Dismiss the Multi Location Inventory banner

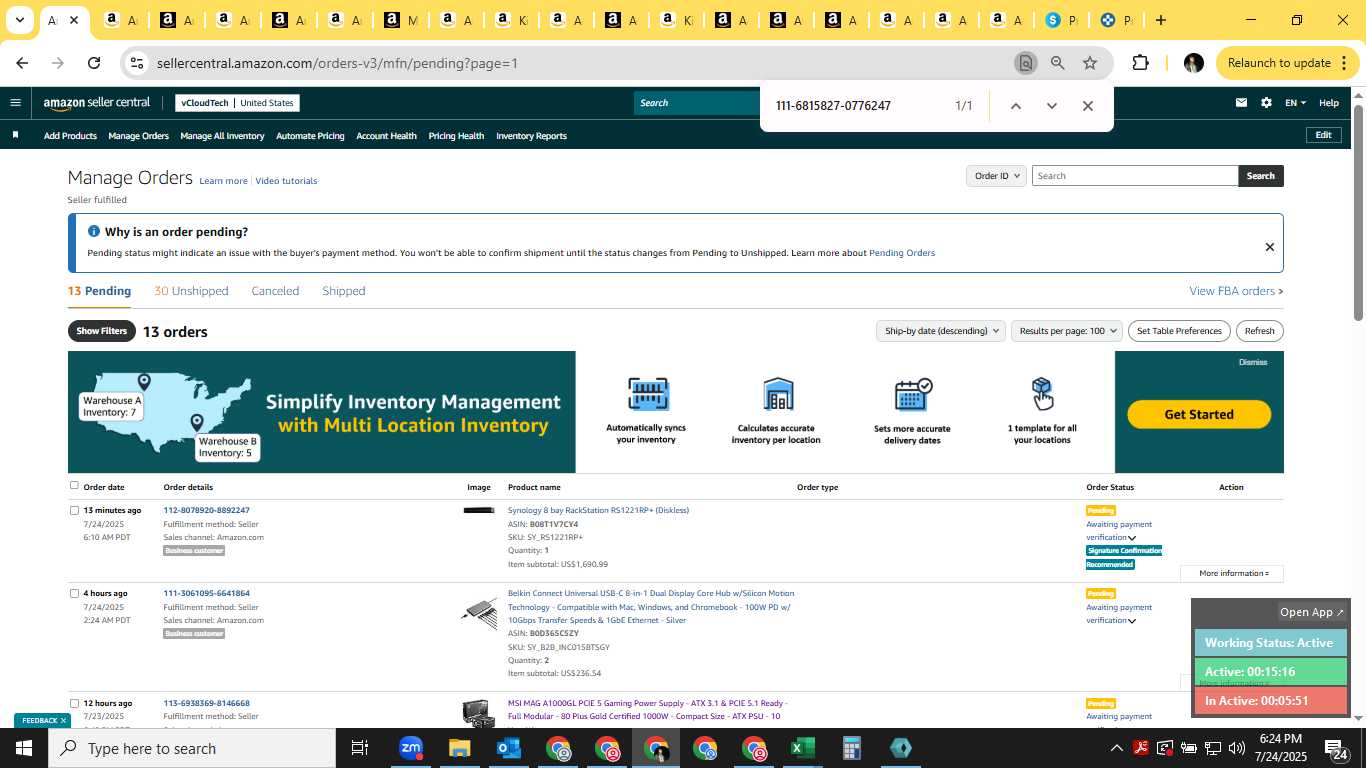1253,362
